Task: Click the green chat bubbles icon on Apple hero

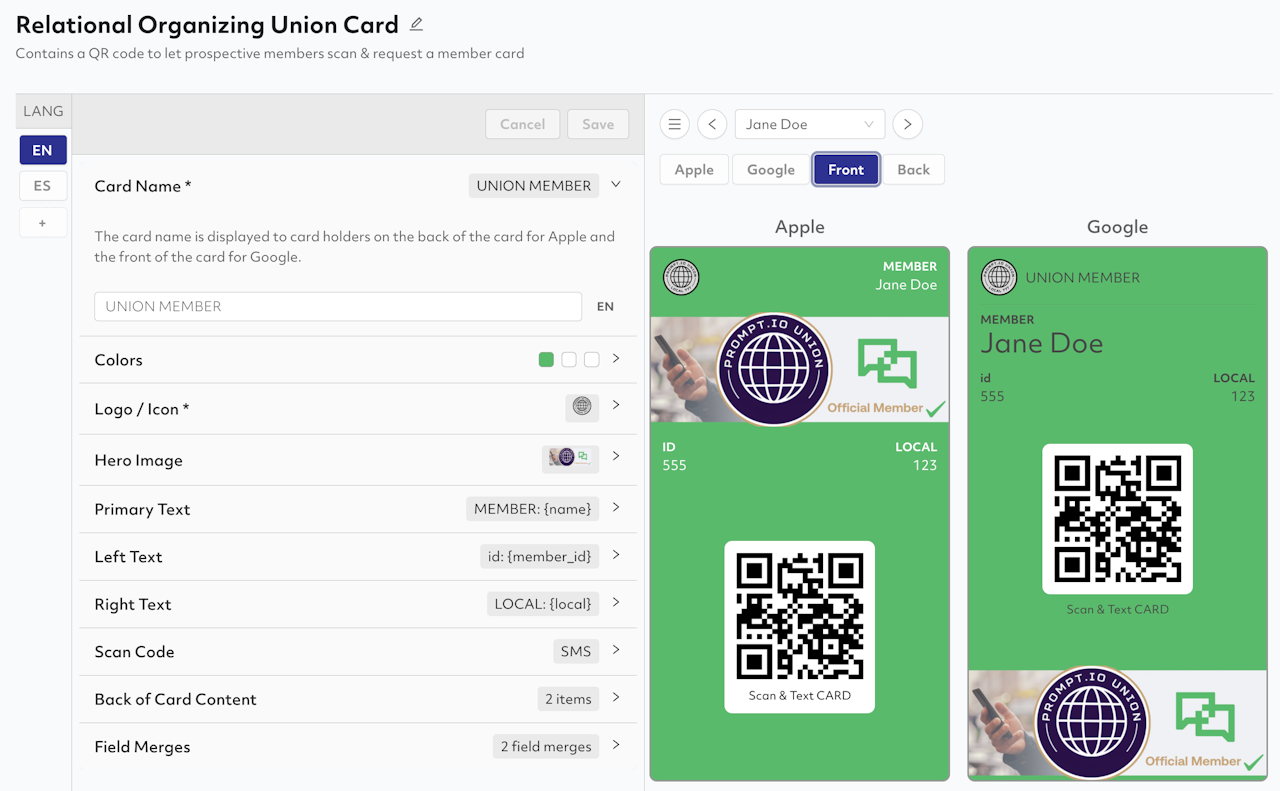Action: click(887, 363)
